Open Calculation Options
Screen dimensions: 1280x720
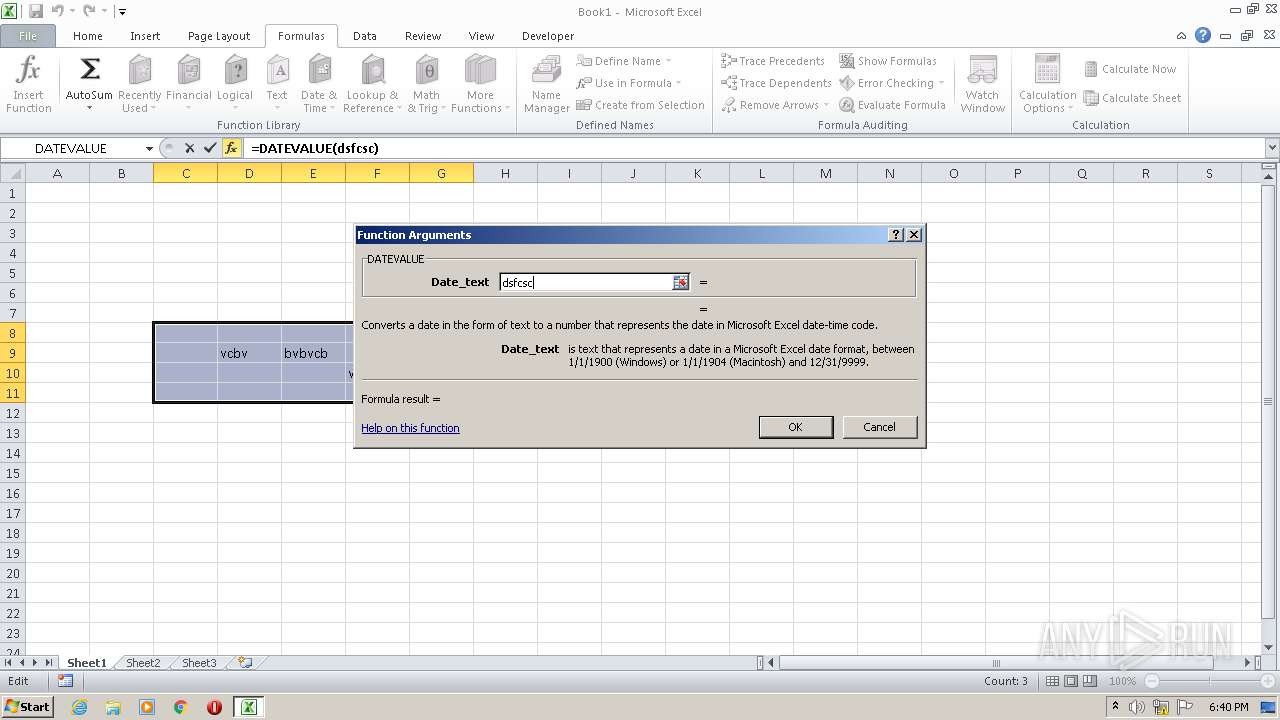(x=1047, y=85)
